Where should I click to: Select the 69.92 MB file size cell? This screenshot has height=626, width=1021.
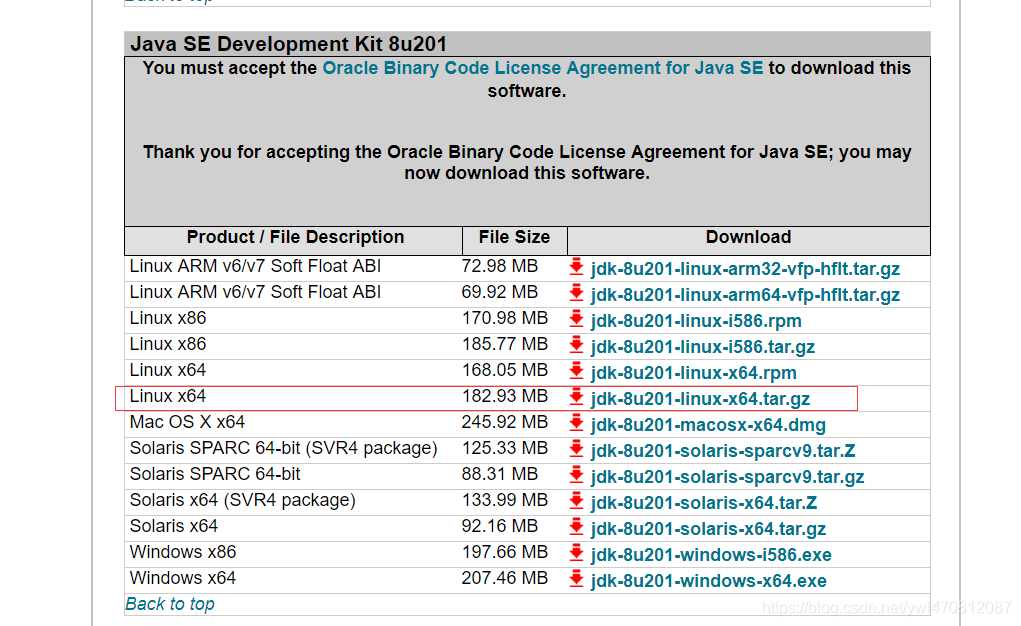pyautogui.click(x=500, y=292)
